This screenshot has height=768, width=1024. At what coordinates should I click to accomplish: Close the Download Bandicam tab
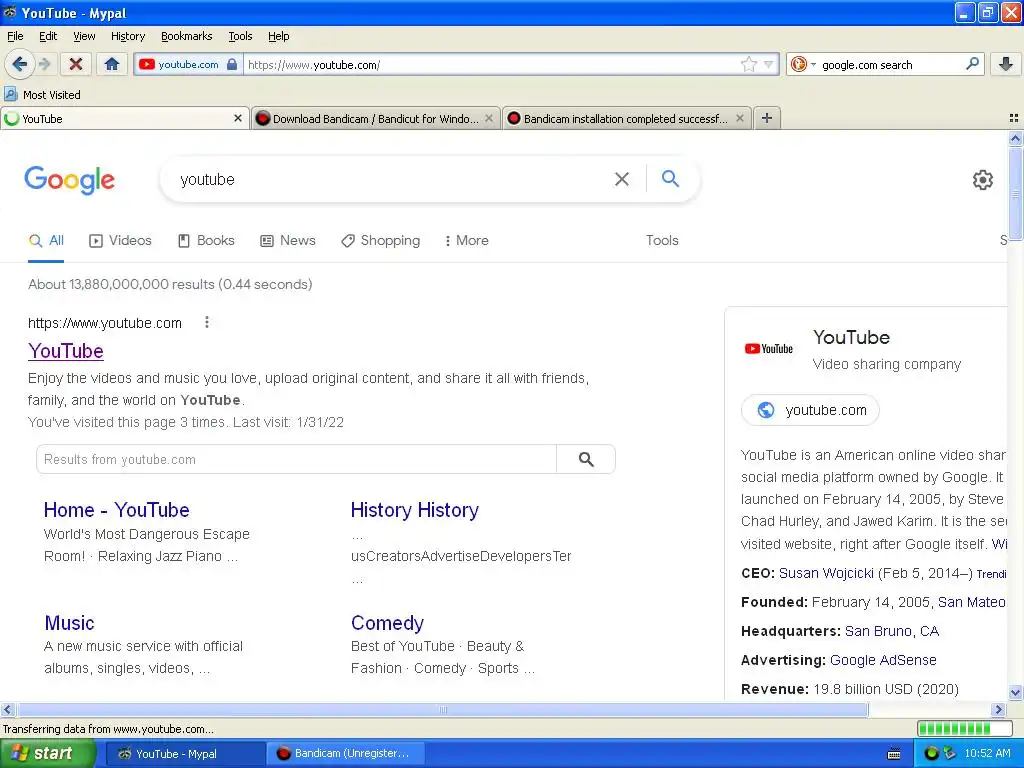tap(488, 118)
